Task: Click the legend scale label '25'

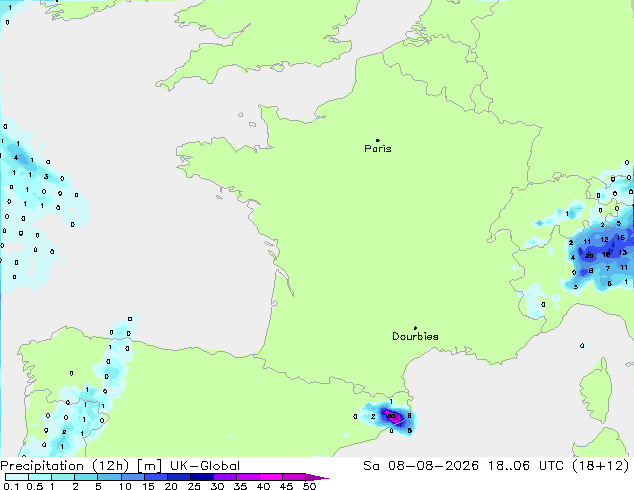Action: point(194,486)
